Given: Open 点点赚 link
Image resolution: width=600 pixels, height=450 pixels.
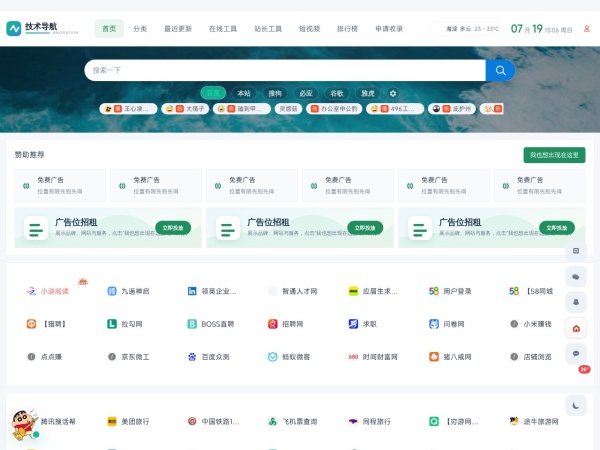Looking at the screenshot, I should pyautogui.click(x=51, y=357).
